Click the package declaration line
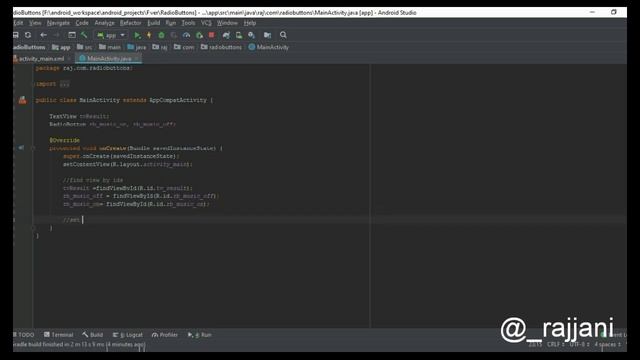640x360 pixels. click(x=84, y=68)
